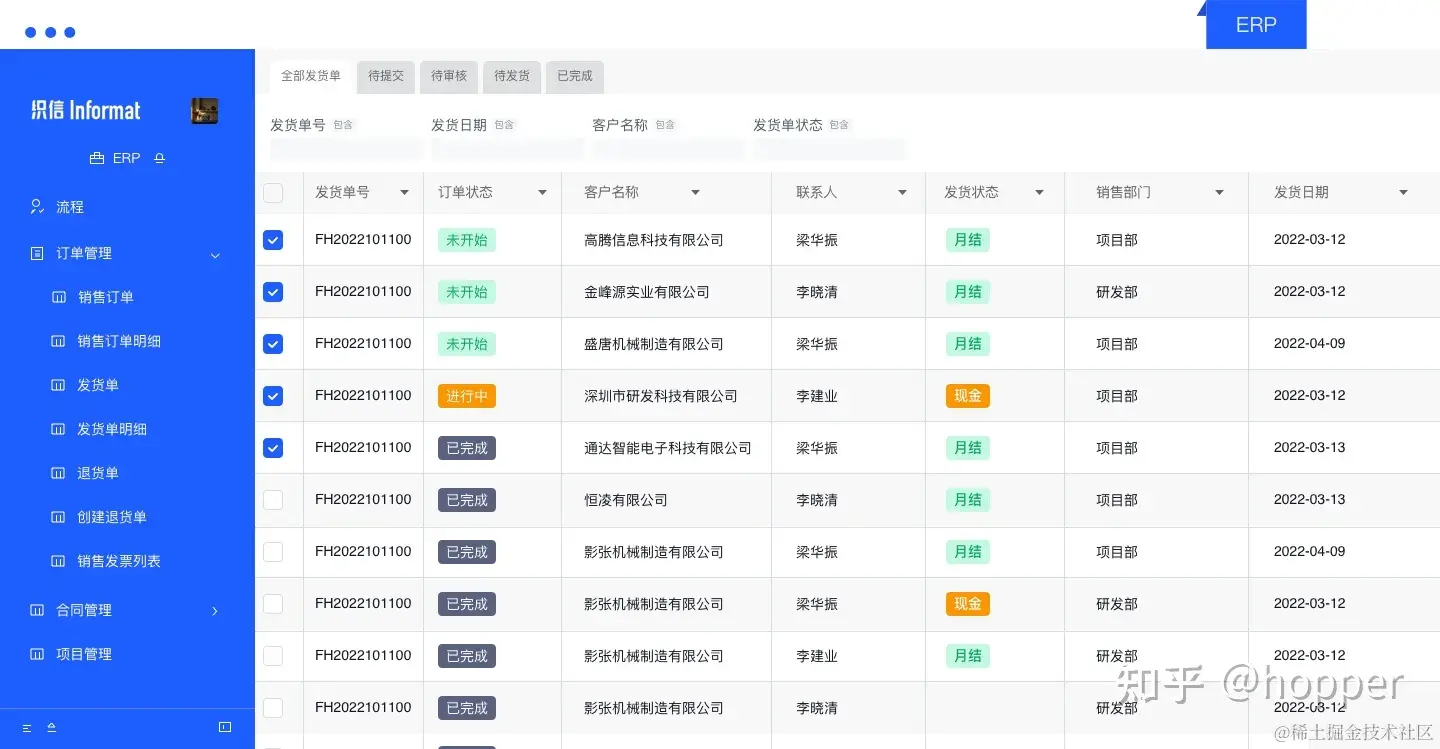Image resolution: width=1440 pixels, height=749 pixels.
Task: Click the icon beside 发货单 in sidebar
Action: point(58,386)
